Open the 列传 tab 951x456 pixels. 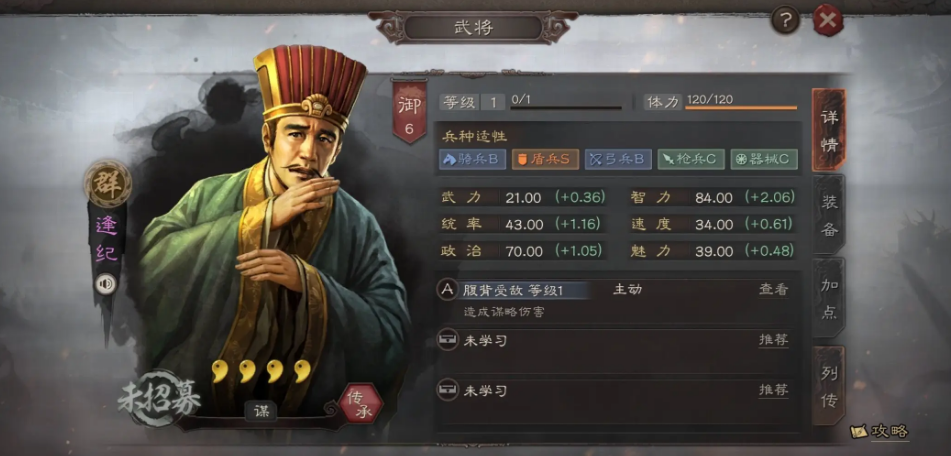828,384
